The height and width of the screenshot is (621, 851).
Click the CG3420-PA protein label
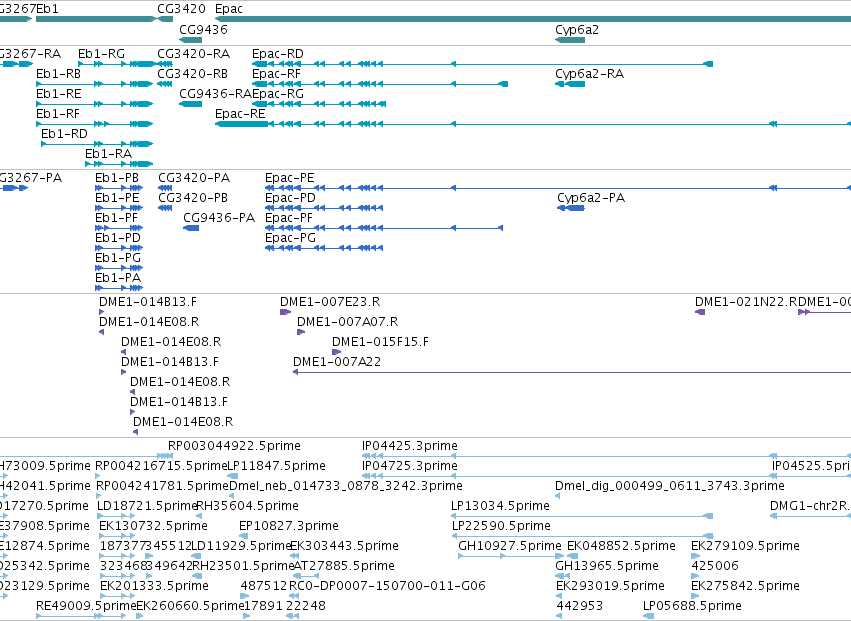click(194, 178)
